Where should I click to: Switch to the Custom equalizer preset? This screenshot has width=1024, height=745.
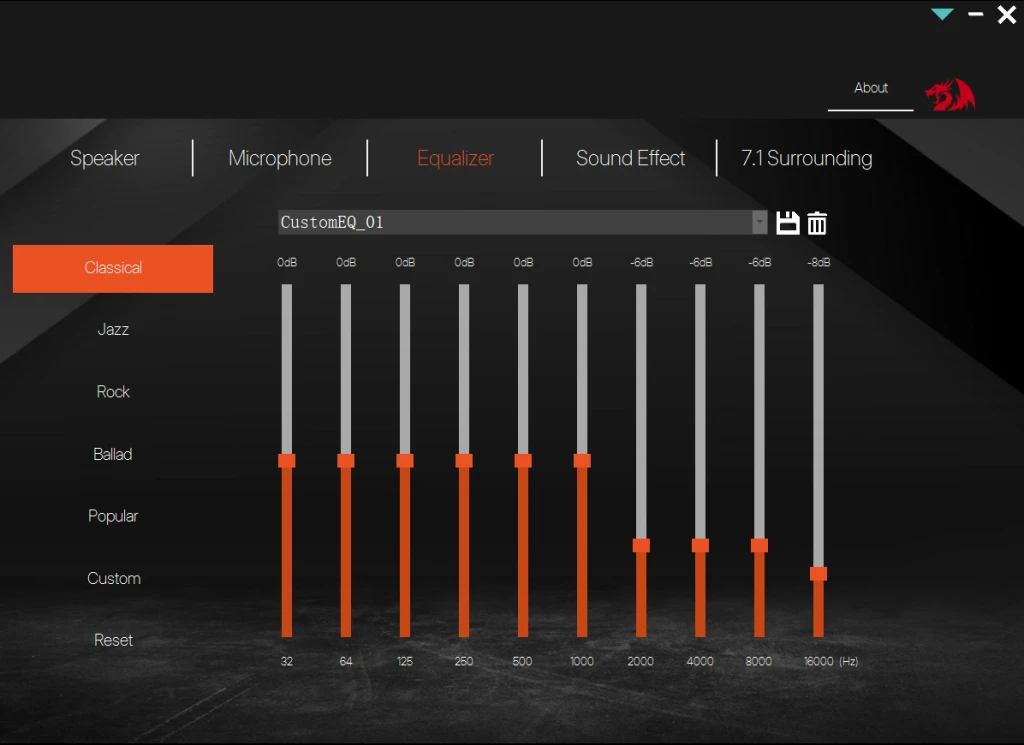tap(112, 578)
